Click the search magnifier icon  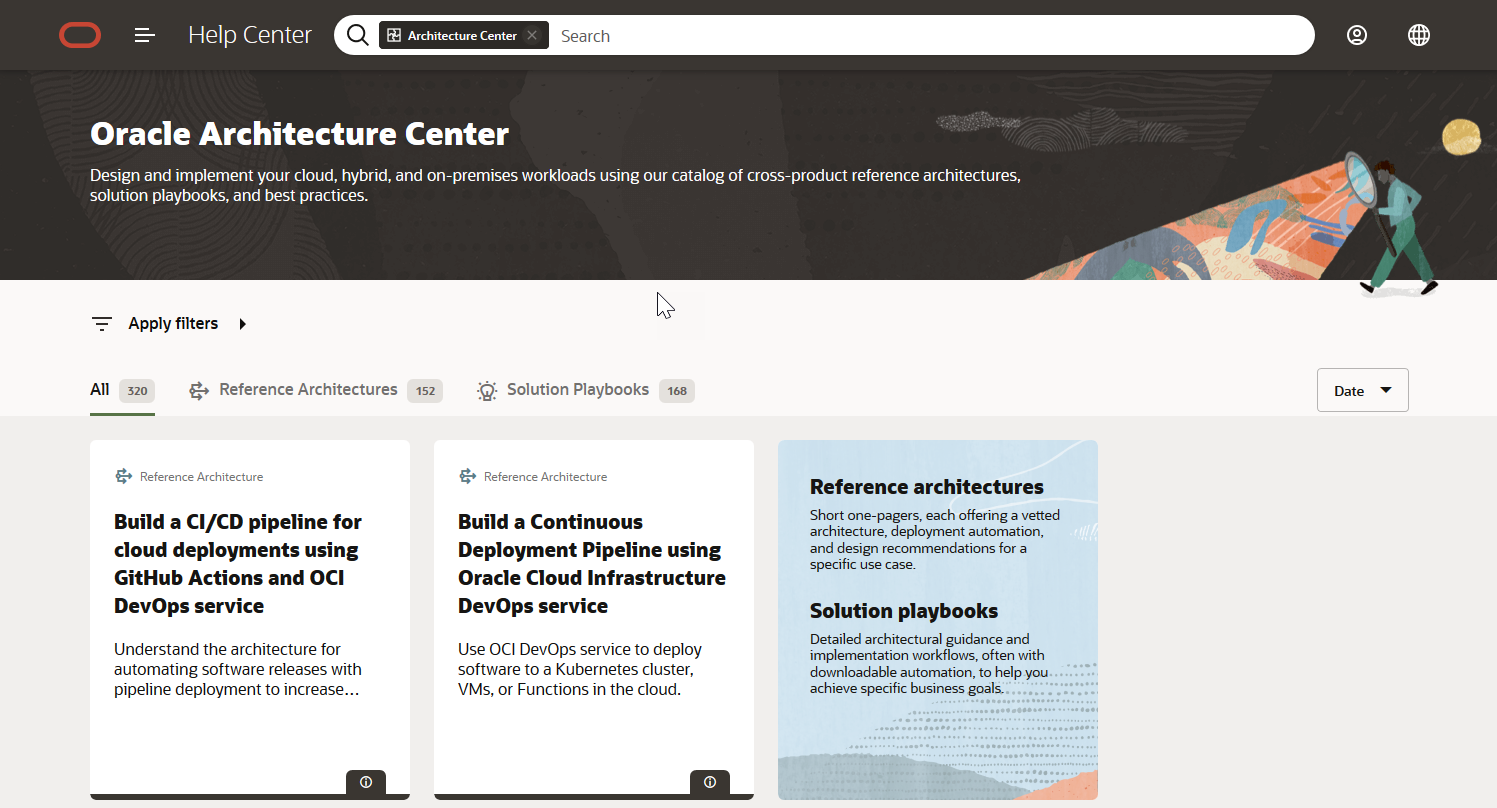[357, 34]
